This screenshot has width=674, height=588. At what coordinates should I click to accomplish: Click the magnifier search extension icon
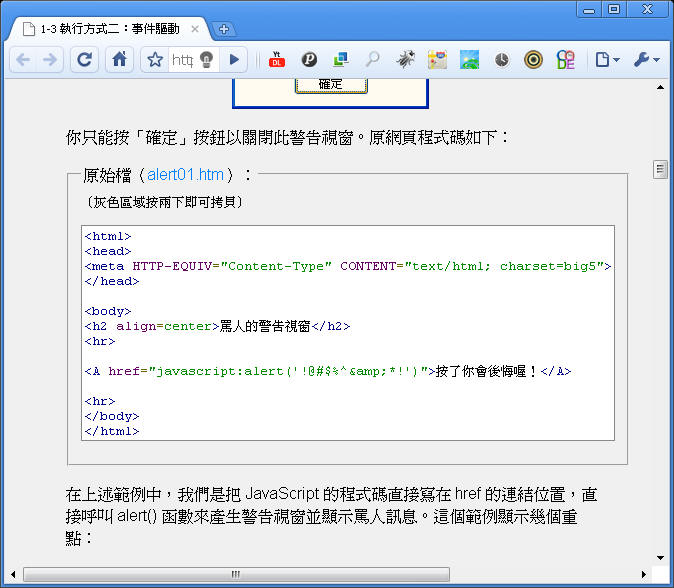coord(373,60)
